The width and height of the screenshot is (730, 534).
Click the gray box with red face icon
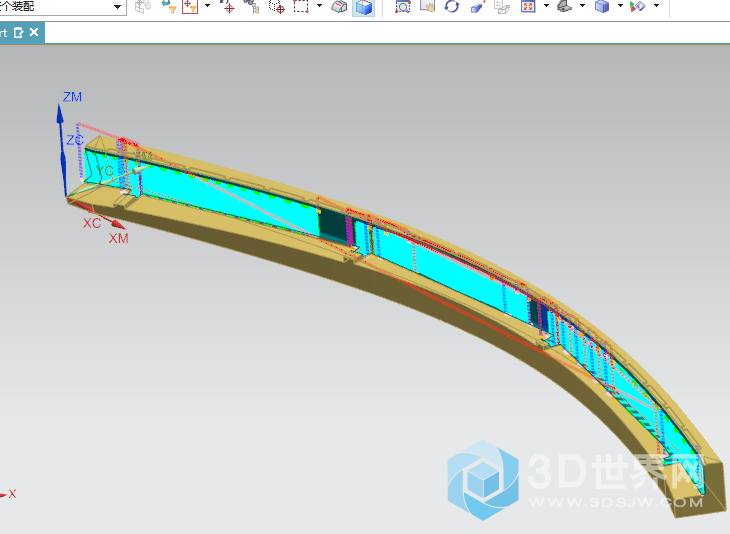[339, 7]
